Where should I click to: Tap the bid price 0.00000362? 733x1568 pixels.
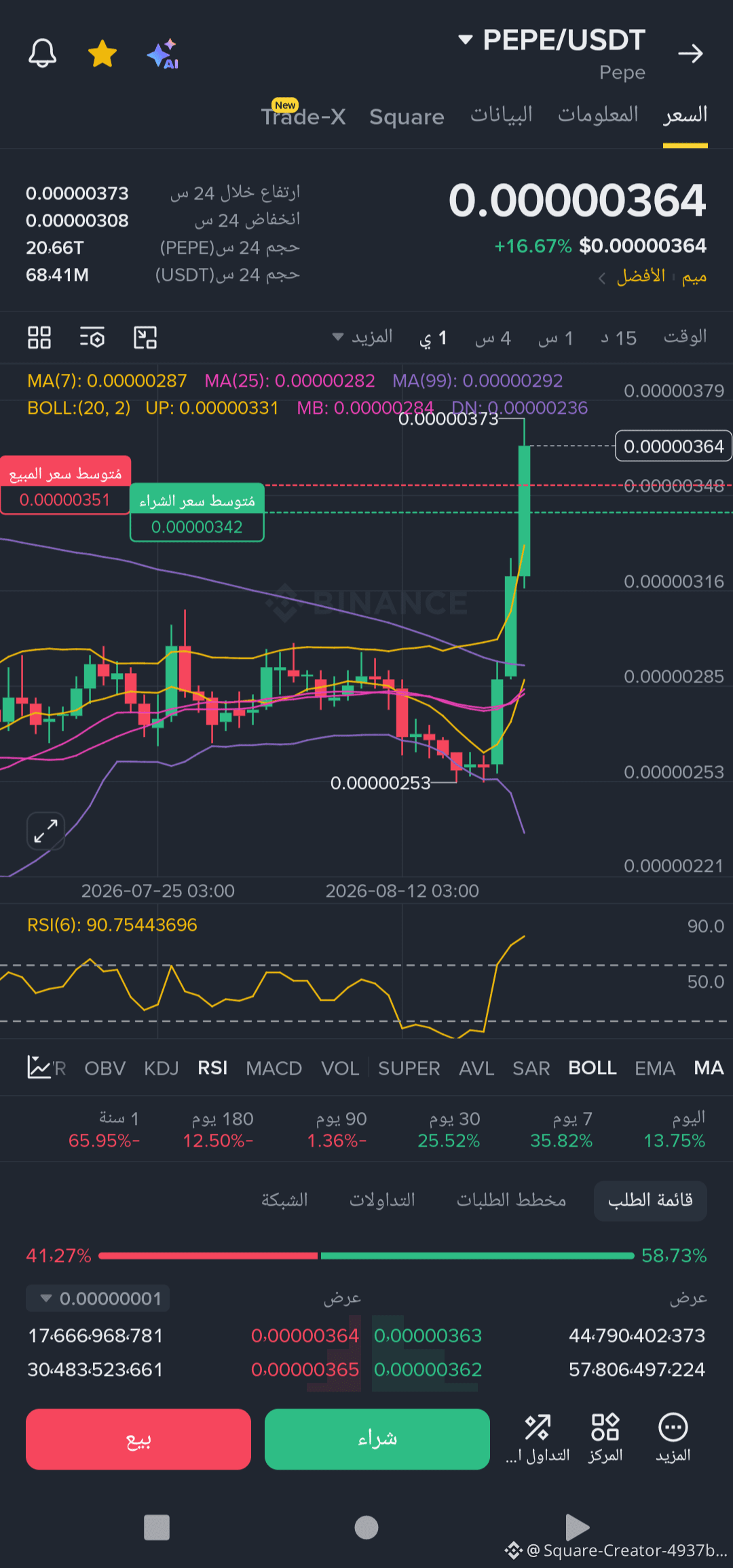pyautogui.click(x=428, y=1369)
